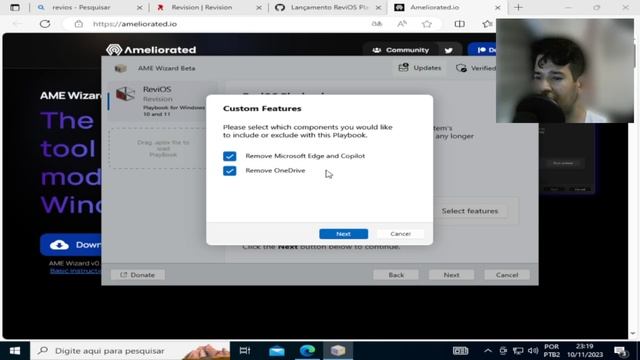Add page to favorites star icon

(427, 24)
